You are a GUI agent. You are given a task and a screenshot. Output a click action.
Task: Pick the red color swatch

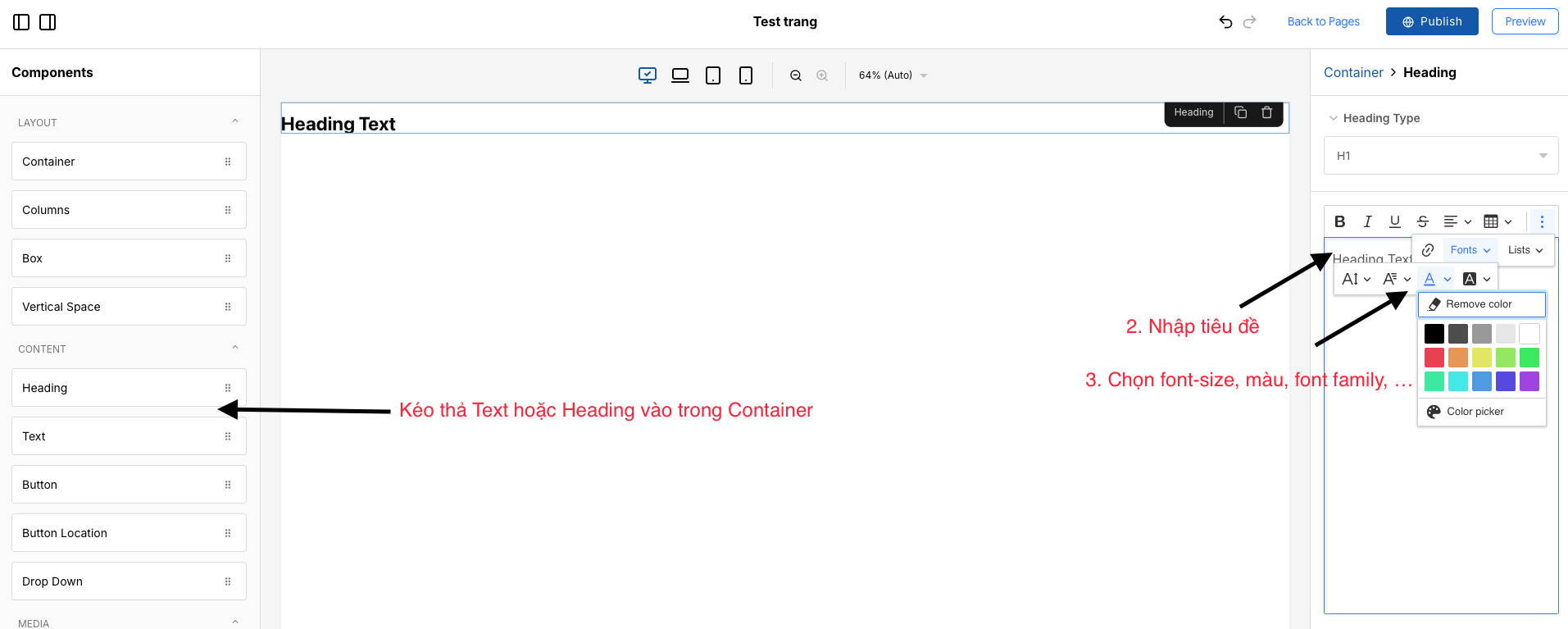1434,358
